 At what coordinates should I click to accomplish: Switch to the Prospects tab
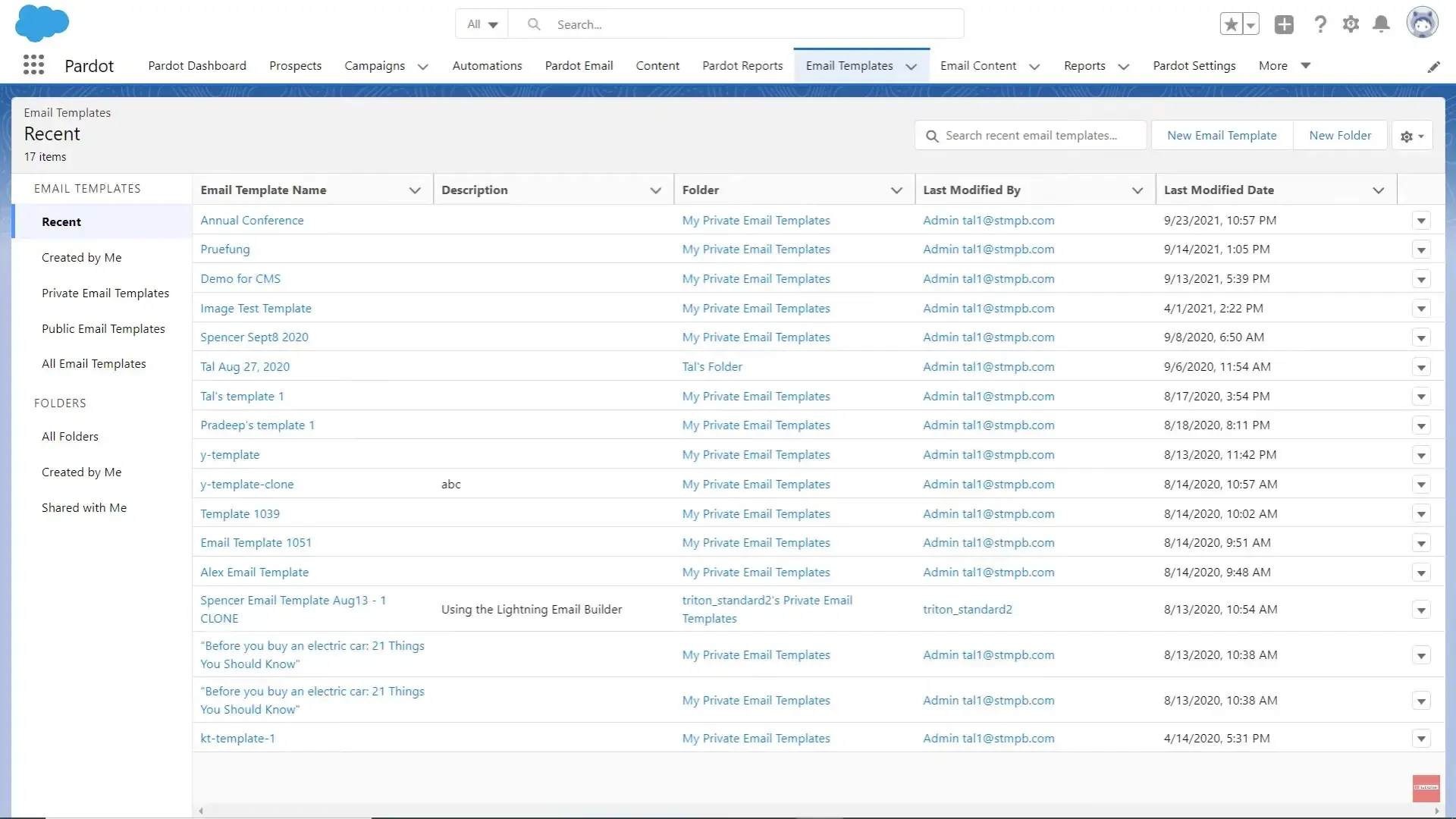295,66
